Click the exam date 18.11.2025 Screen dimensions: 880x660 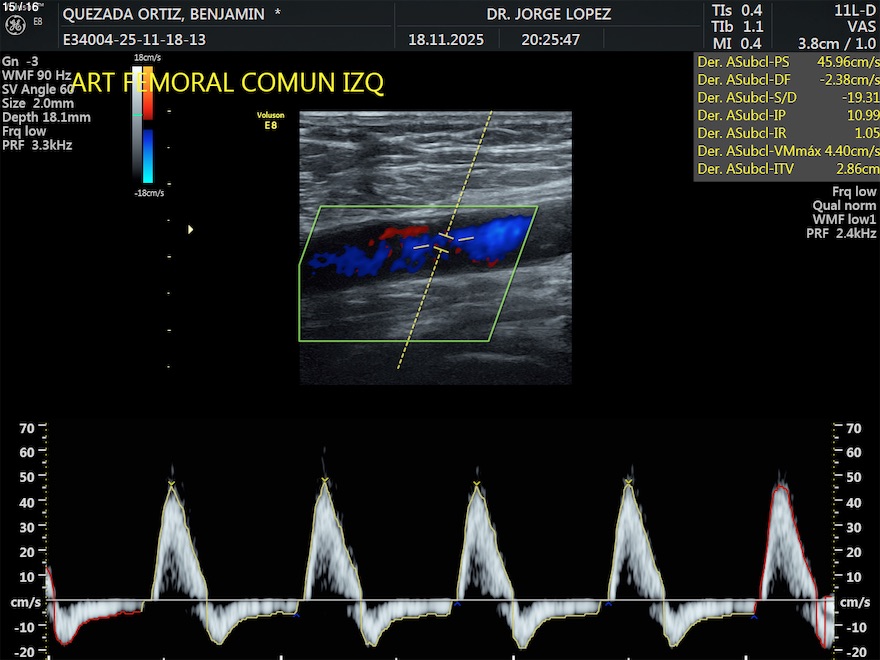445,41
